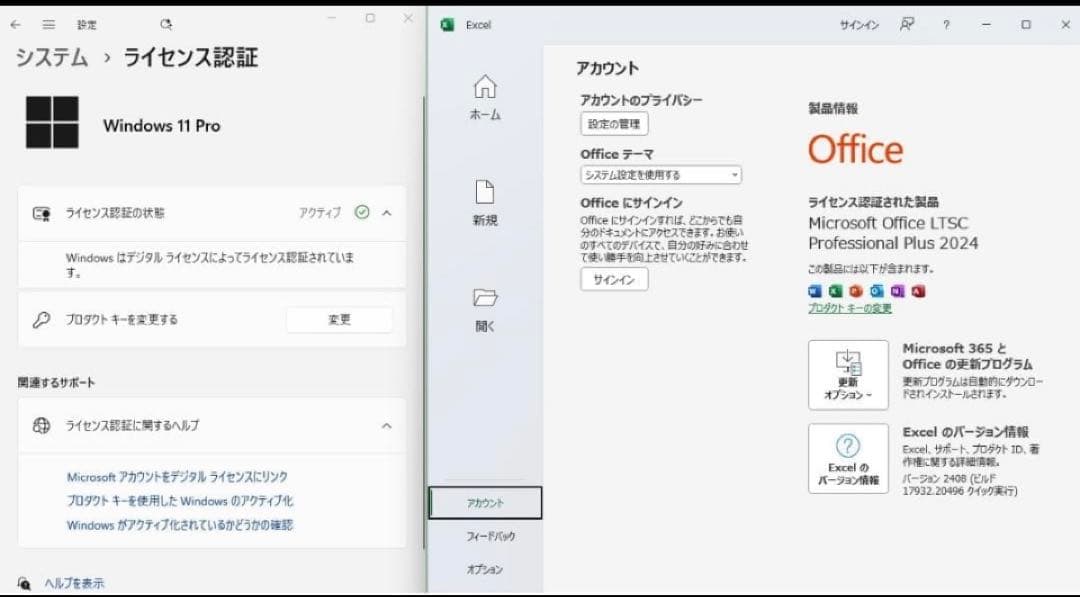
Task: Open Windows がアクティブ化されているかどうかの確認 link
Action: tap(180, 525)
